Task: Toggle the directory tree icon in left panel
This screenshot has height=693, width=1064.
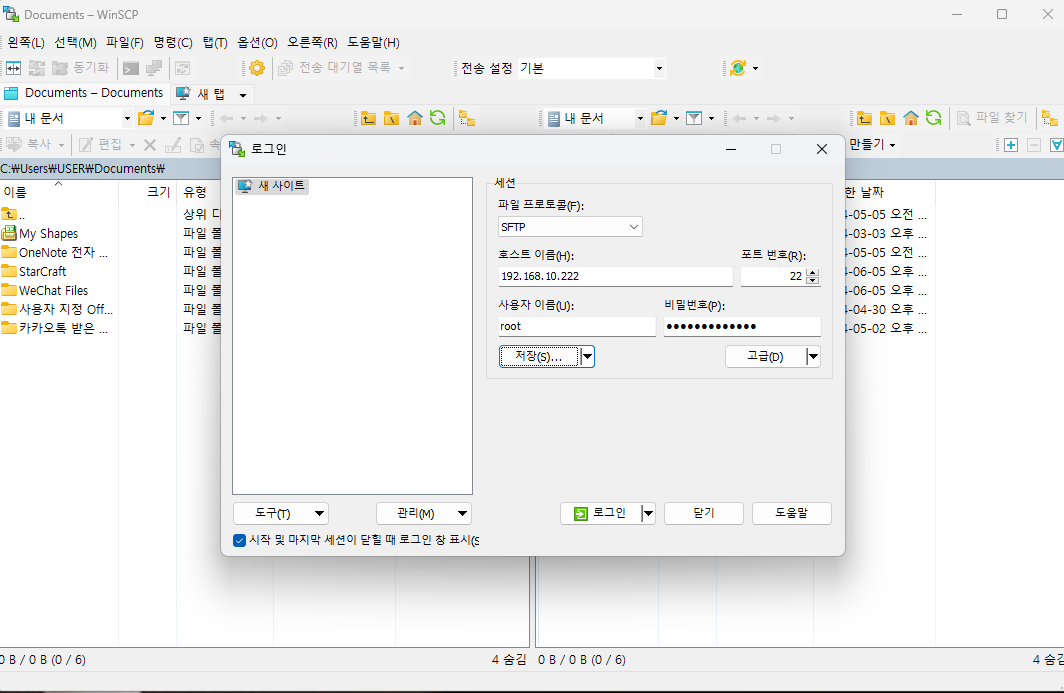Action: click(x=467, y=118)
